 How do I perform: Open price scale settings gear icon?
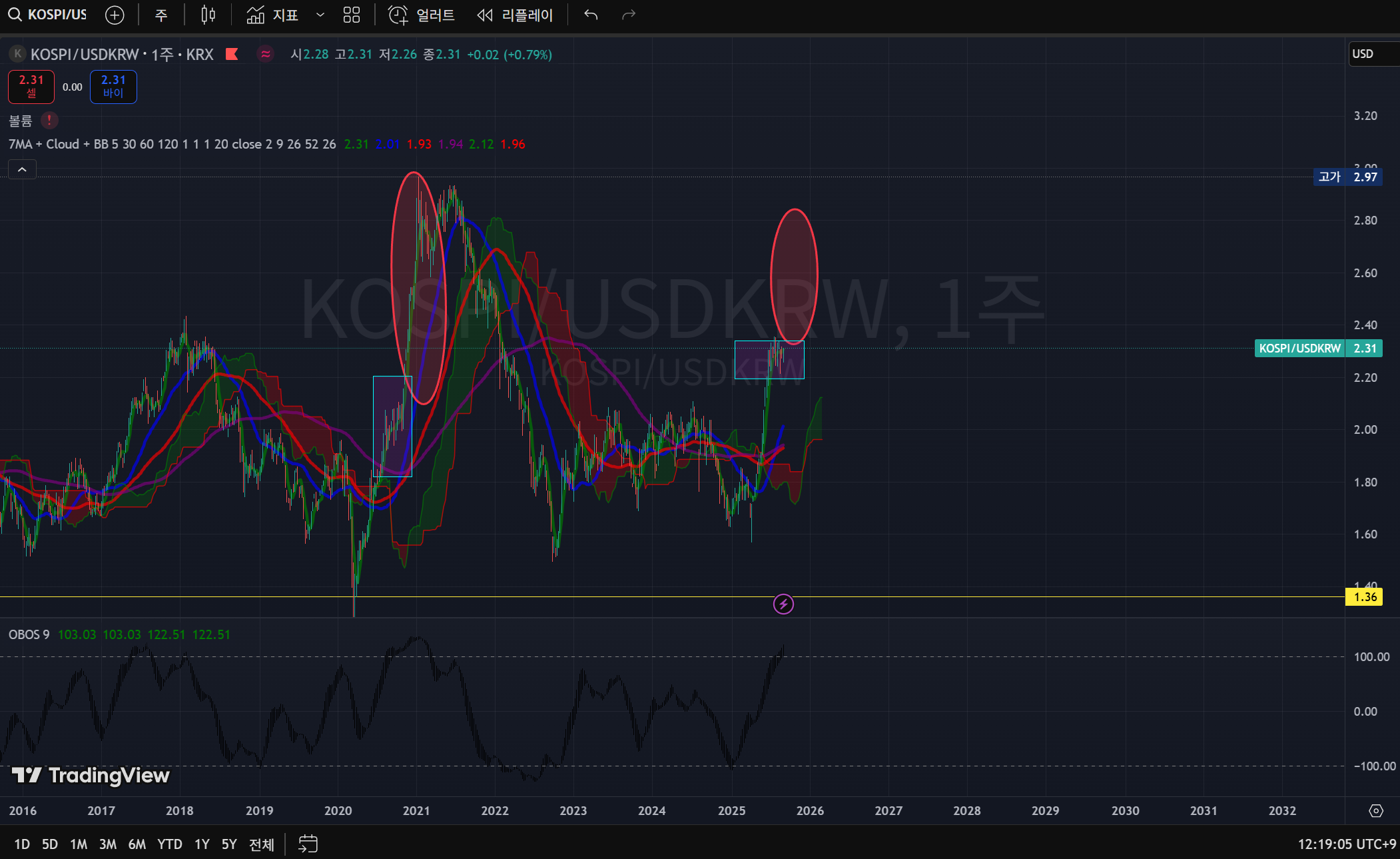[1375, 811]
